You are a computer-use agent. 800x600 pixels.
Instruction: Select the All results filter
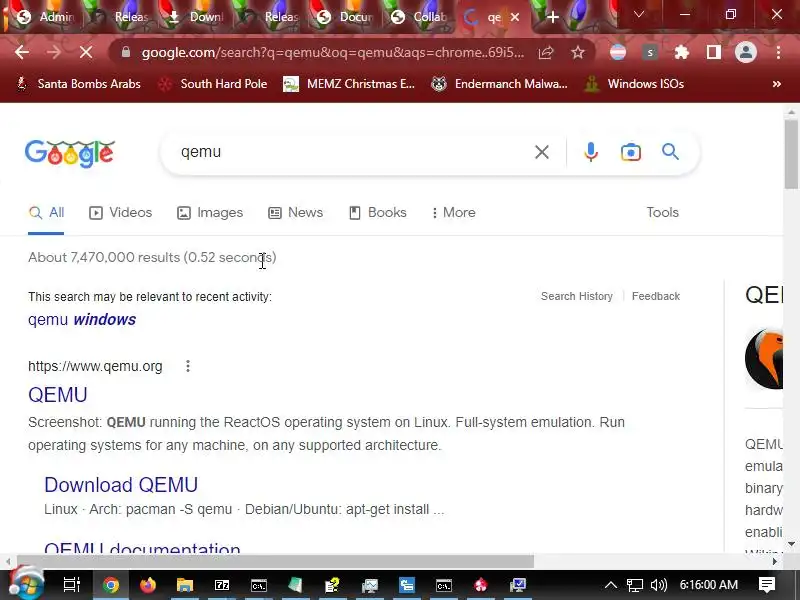[x=46, y=213]
